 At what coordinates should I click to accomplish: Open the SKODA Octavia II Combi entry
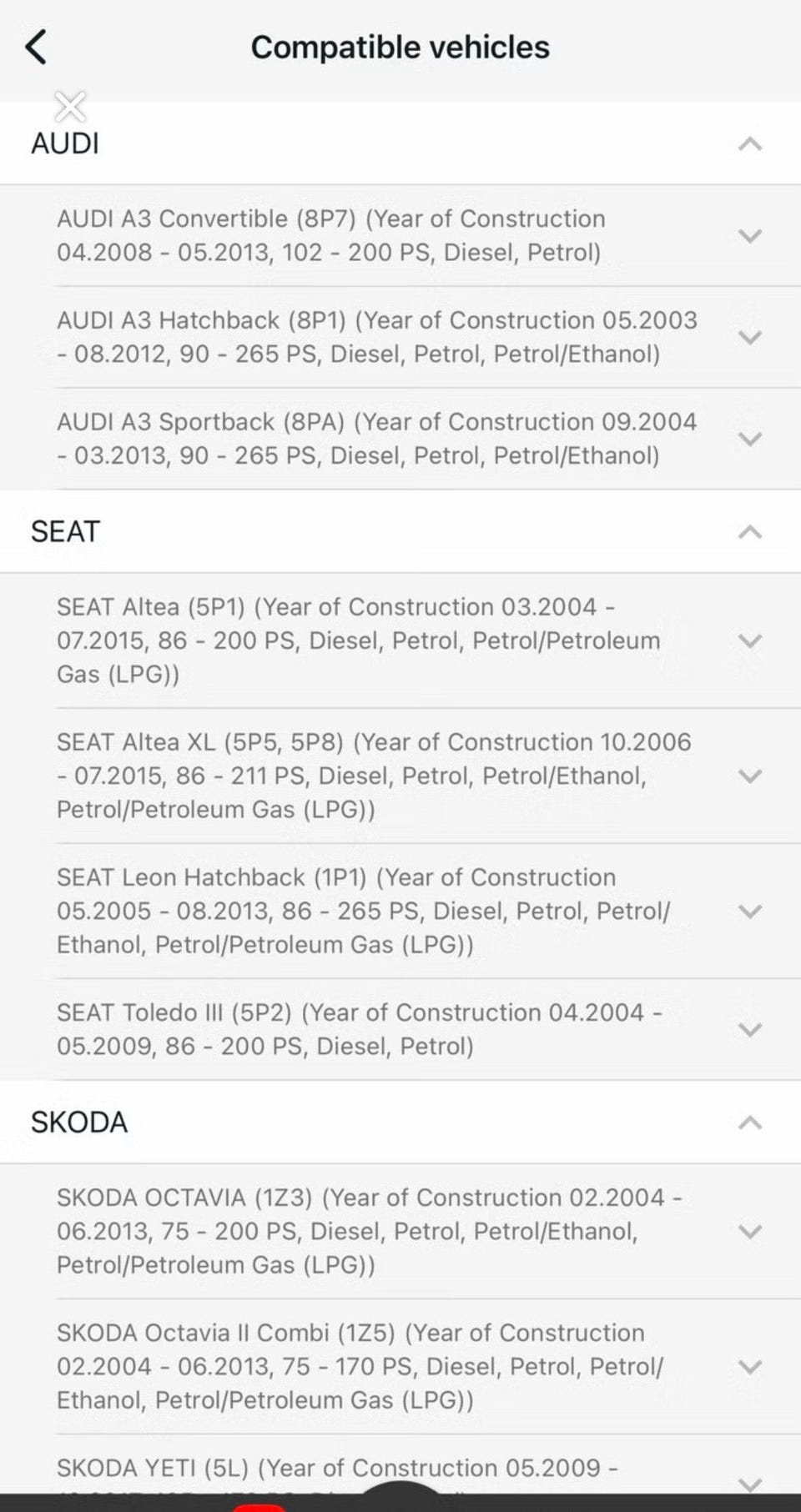pyautogui.click(x=359, y=1366)
